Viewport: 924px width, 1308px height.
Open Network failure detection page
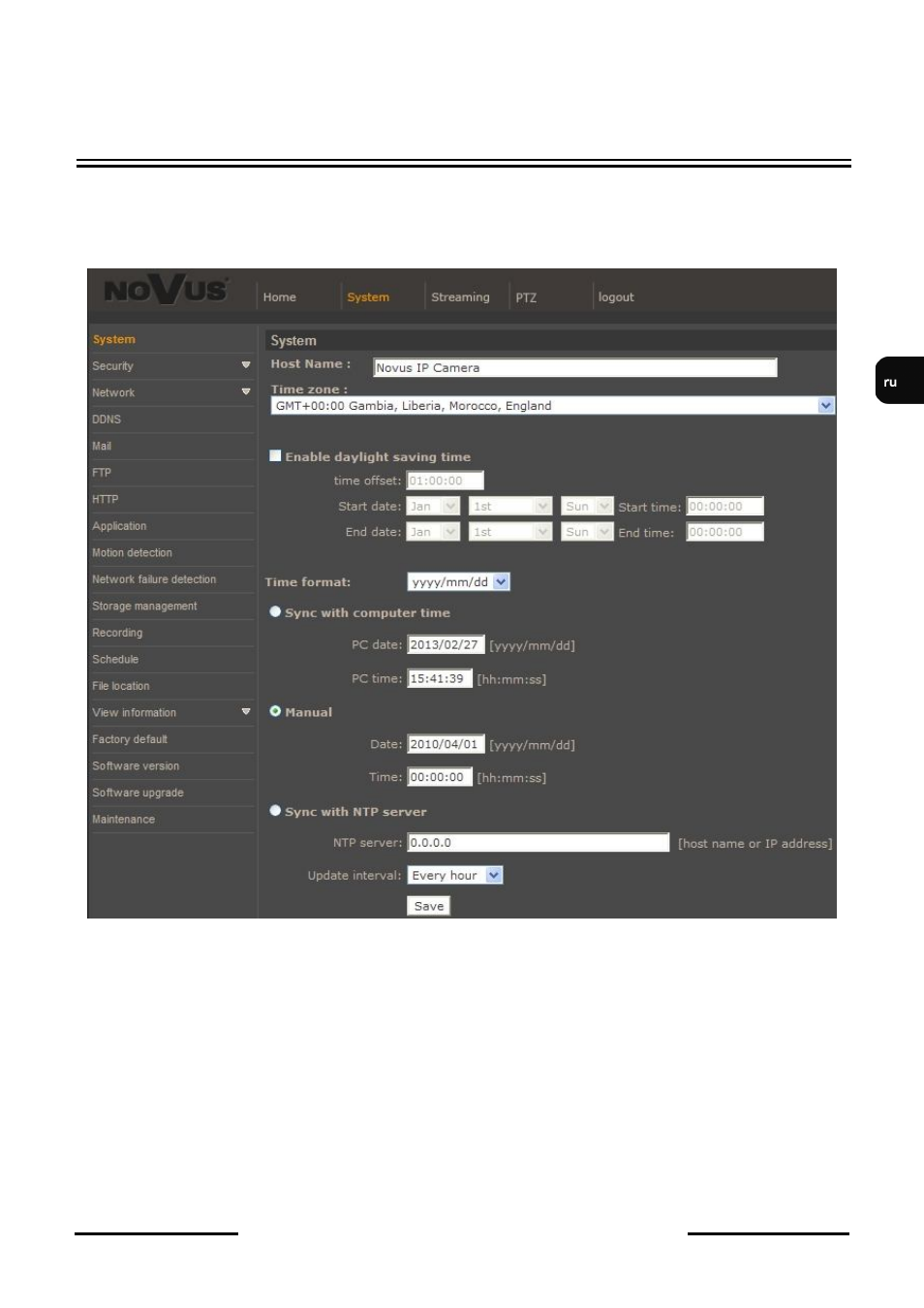click(x=154, y=579)
